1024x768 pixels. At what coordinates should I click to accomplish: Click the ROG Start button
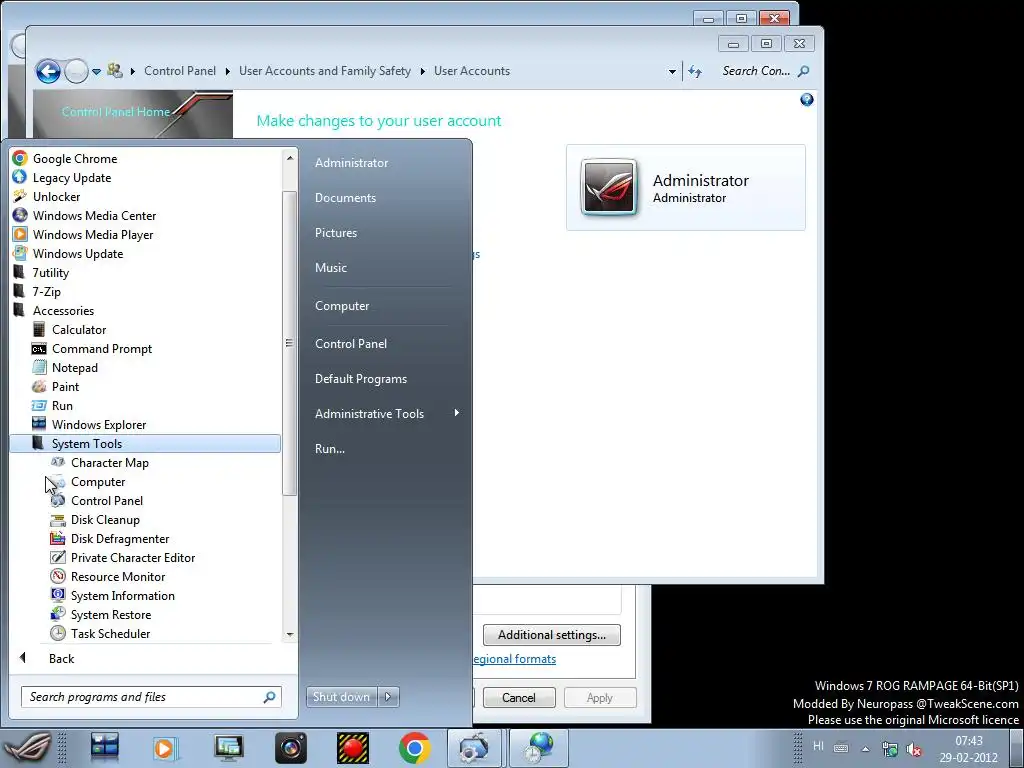click(27, 748)
